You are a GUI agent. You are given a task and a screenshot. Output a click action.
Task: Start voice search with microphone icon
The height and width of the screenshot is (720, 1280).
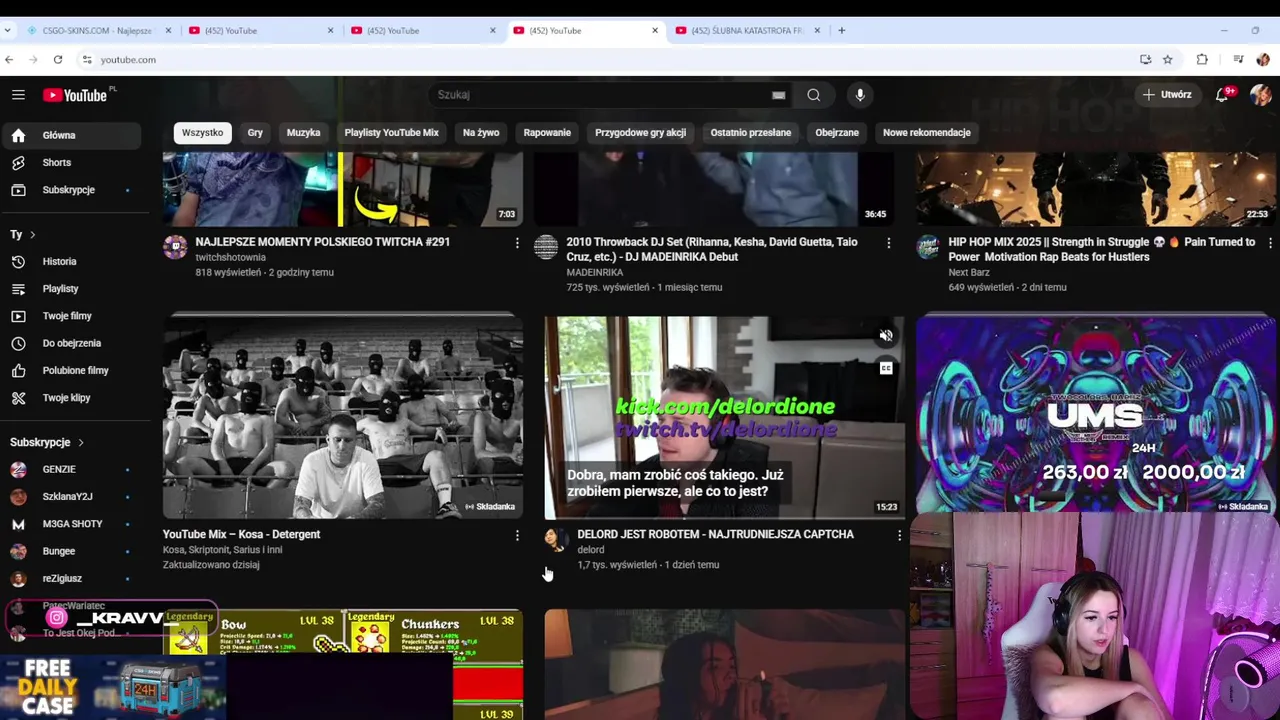[860, 95]
